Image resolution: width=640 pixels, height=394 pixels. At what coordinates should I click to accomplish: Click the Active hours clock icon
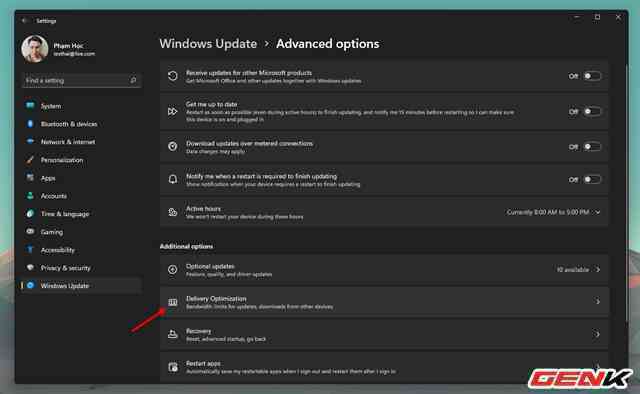(x=173, y=212)
